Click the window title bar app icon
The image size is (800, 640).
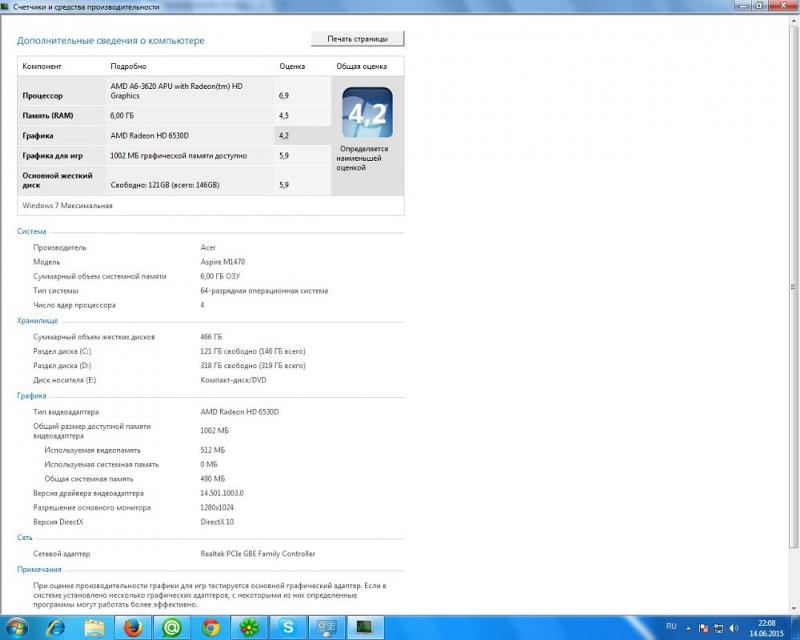6,7
